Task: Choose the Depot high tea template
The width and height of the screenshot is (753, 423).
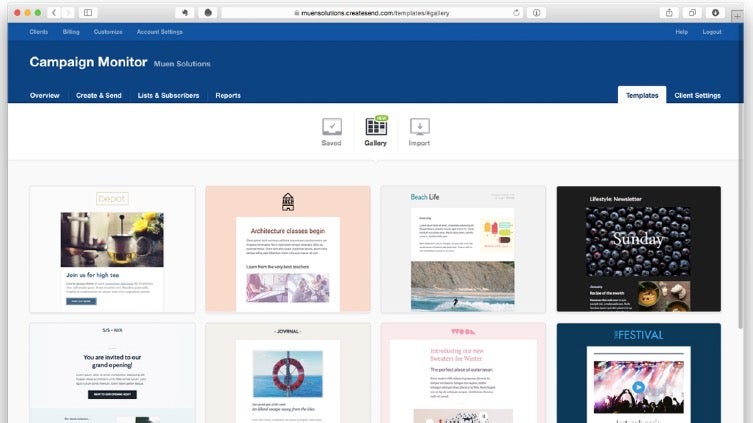Action: 112,249
